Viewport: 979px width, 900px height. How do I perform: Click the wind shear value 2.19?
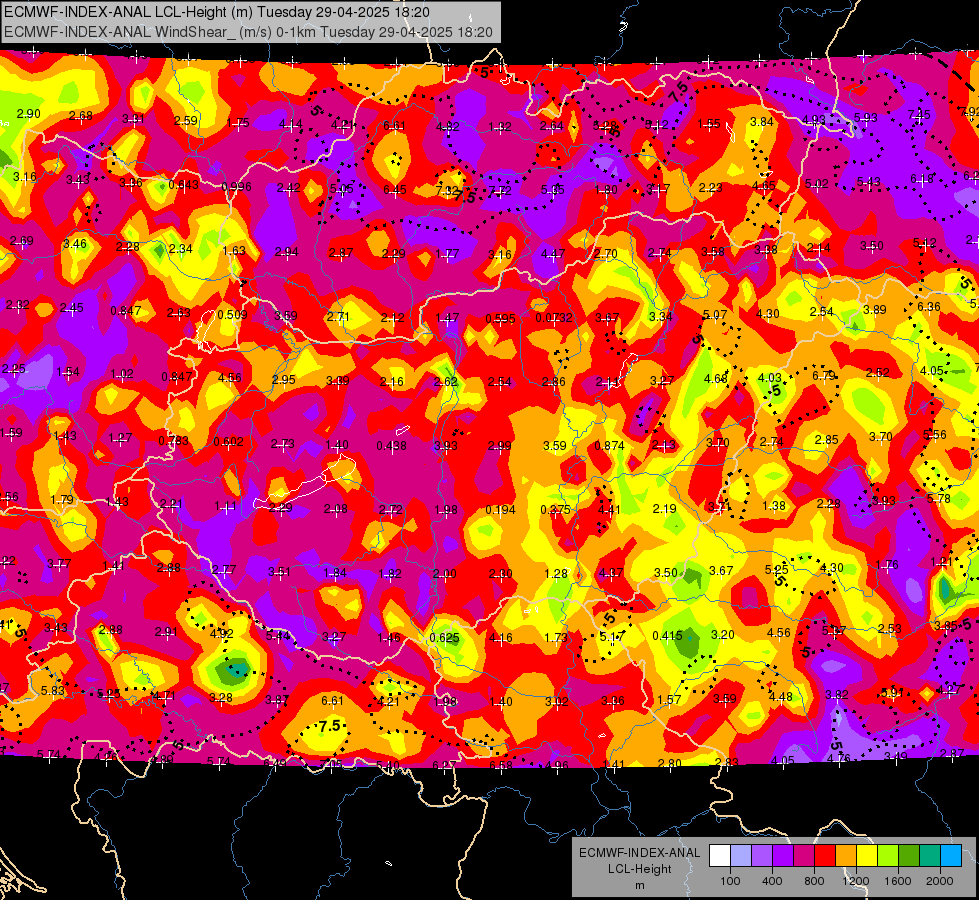pos(664,508)
